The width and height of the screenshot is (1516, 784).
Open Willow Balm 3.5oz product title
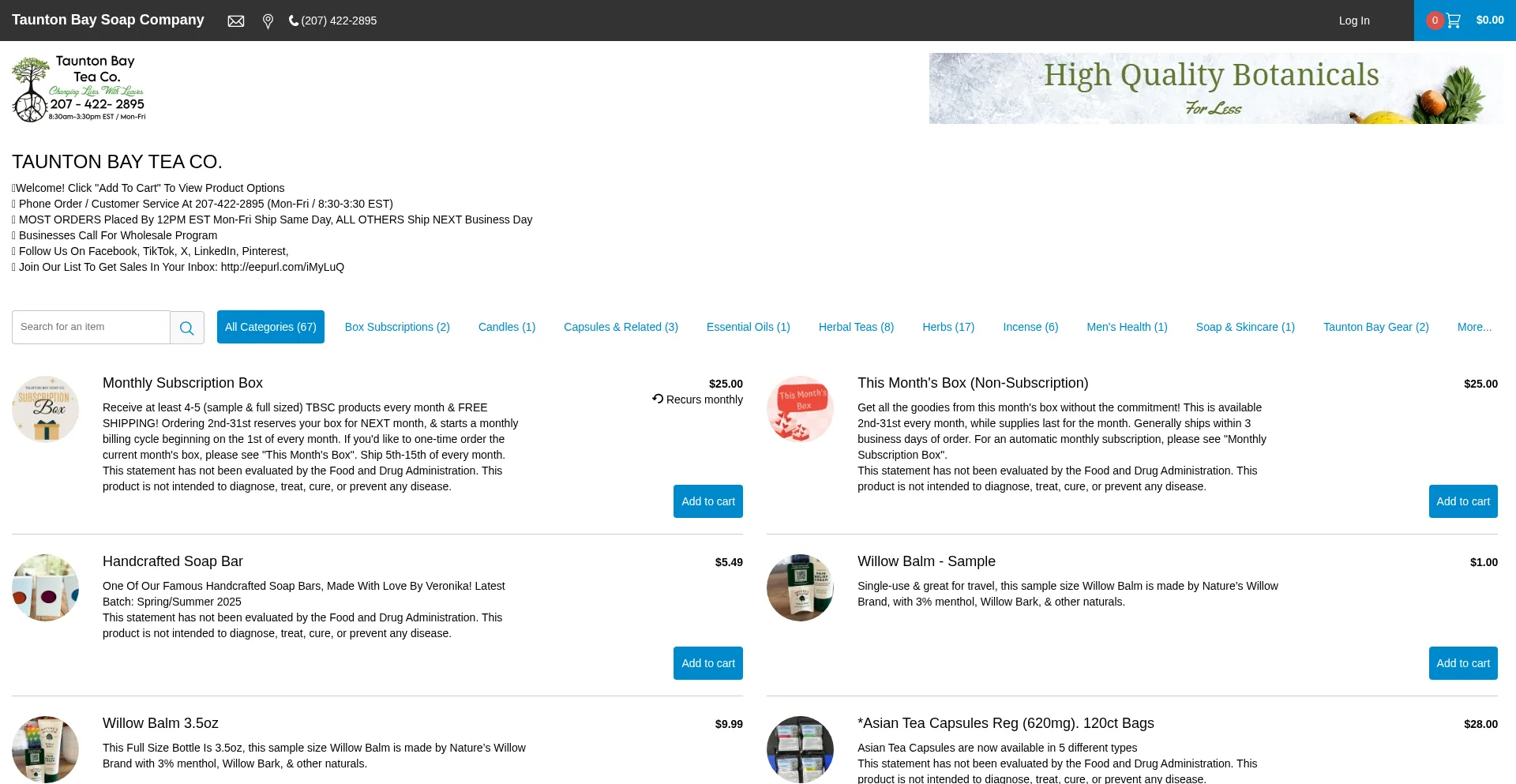(x=160, y=723)
